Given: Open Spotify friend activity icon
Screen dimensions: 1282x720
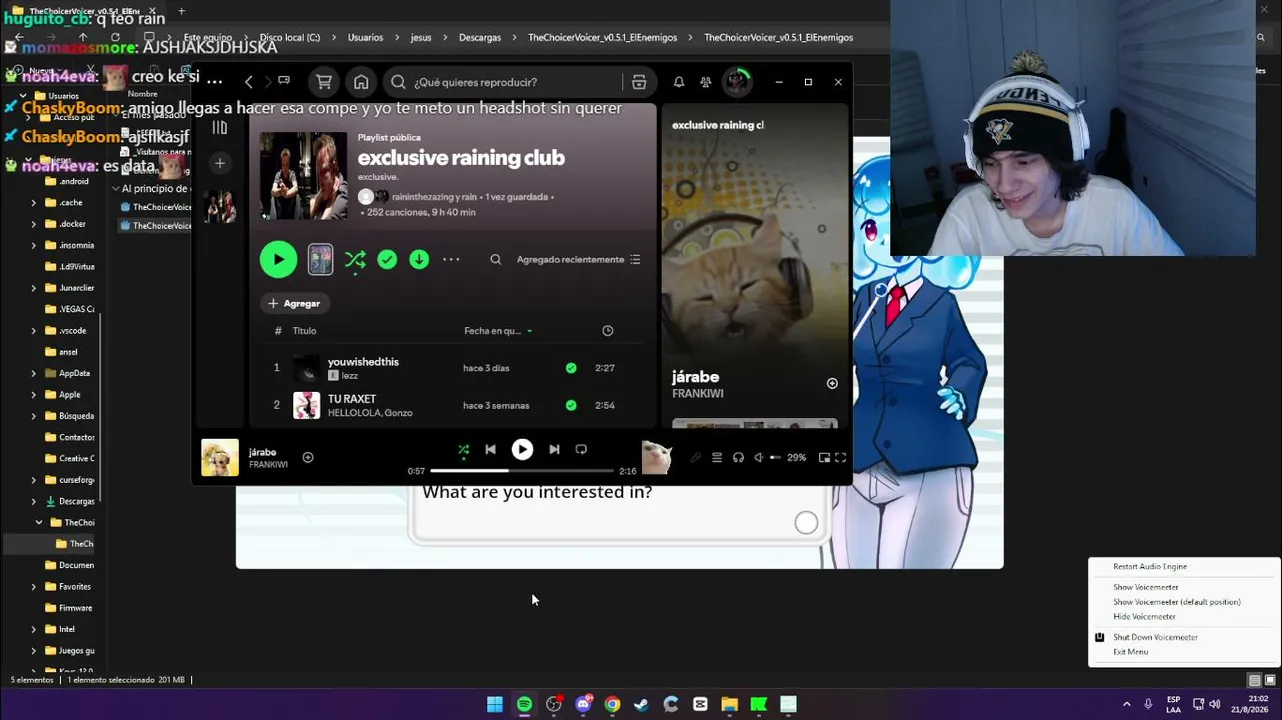Looking at the screenshot, I should point(706,82).
